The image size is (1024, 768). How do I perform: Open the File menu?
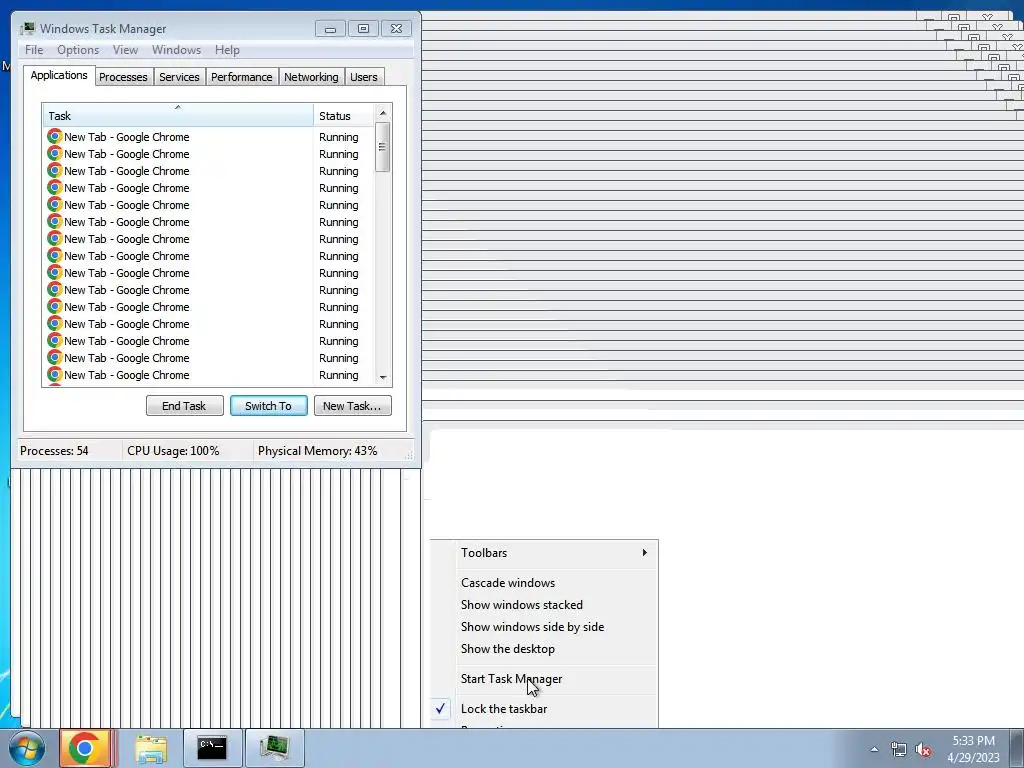tap(34, 50)
